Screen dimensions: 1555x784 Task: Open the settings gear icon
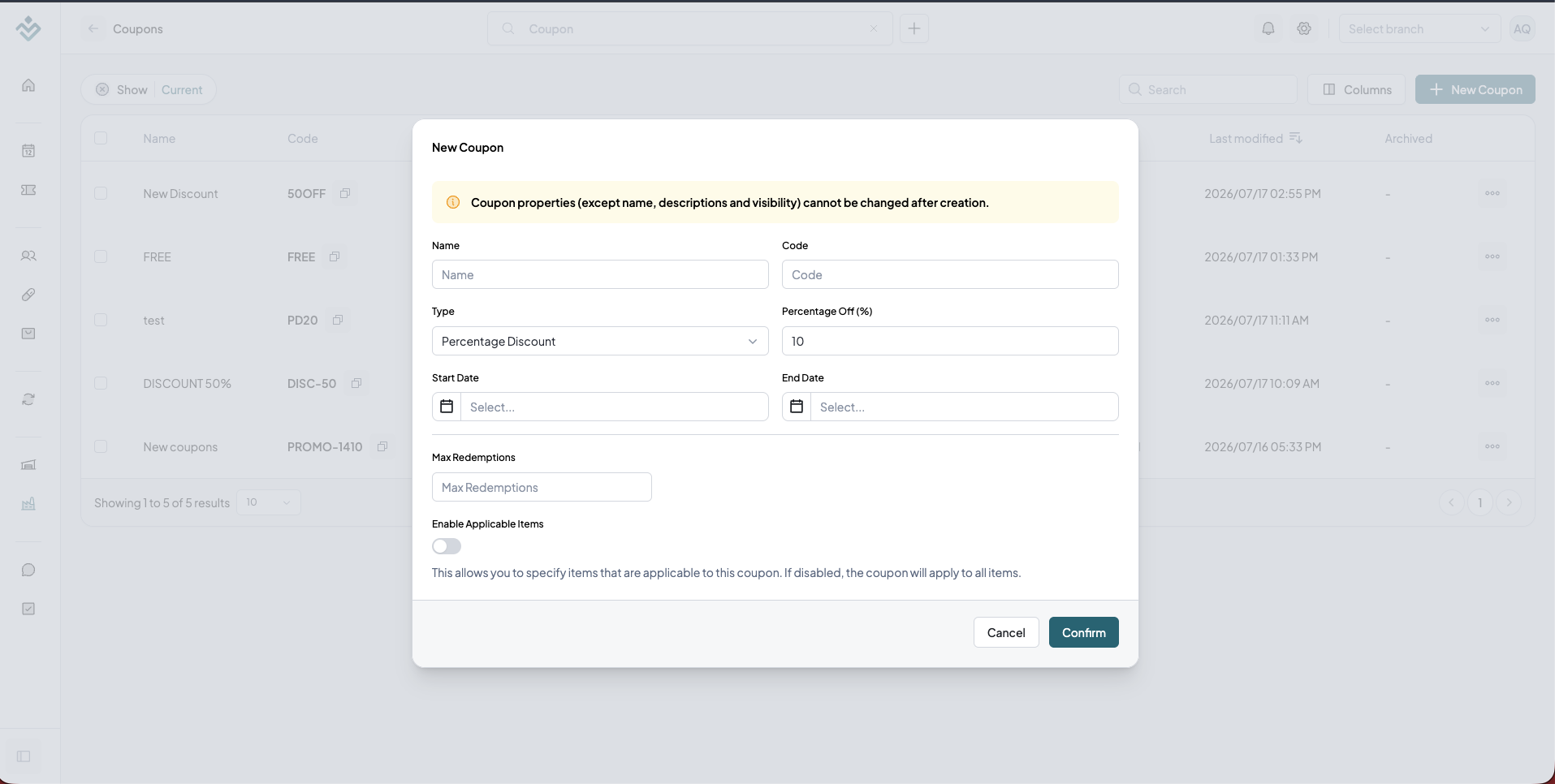(x=1304, y=28)
